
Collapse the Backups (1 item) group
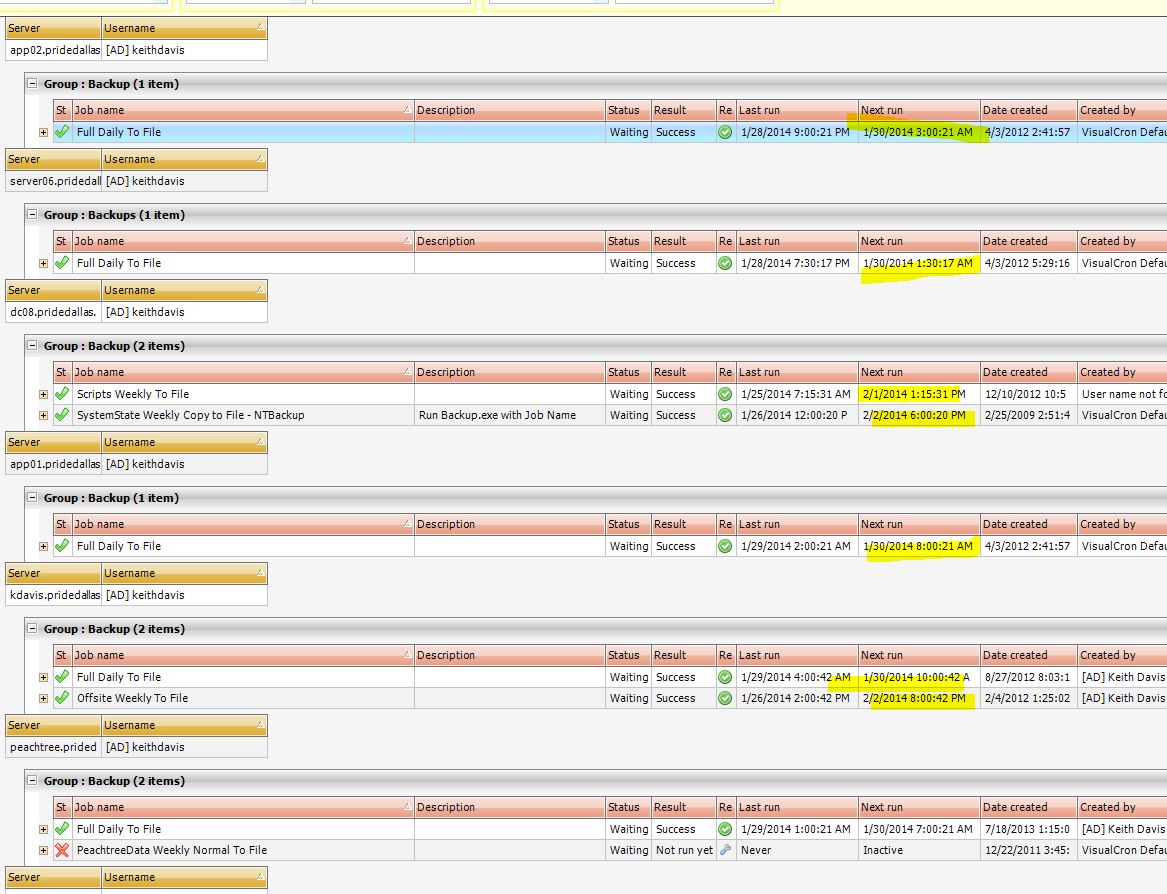point(33,215)
